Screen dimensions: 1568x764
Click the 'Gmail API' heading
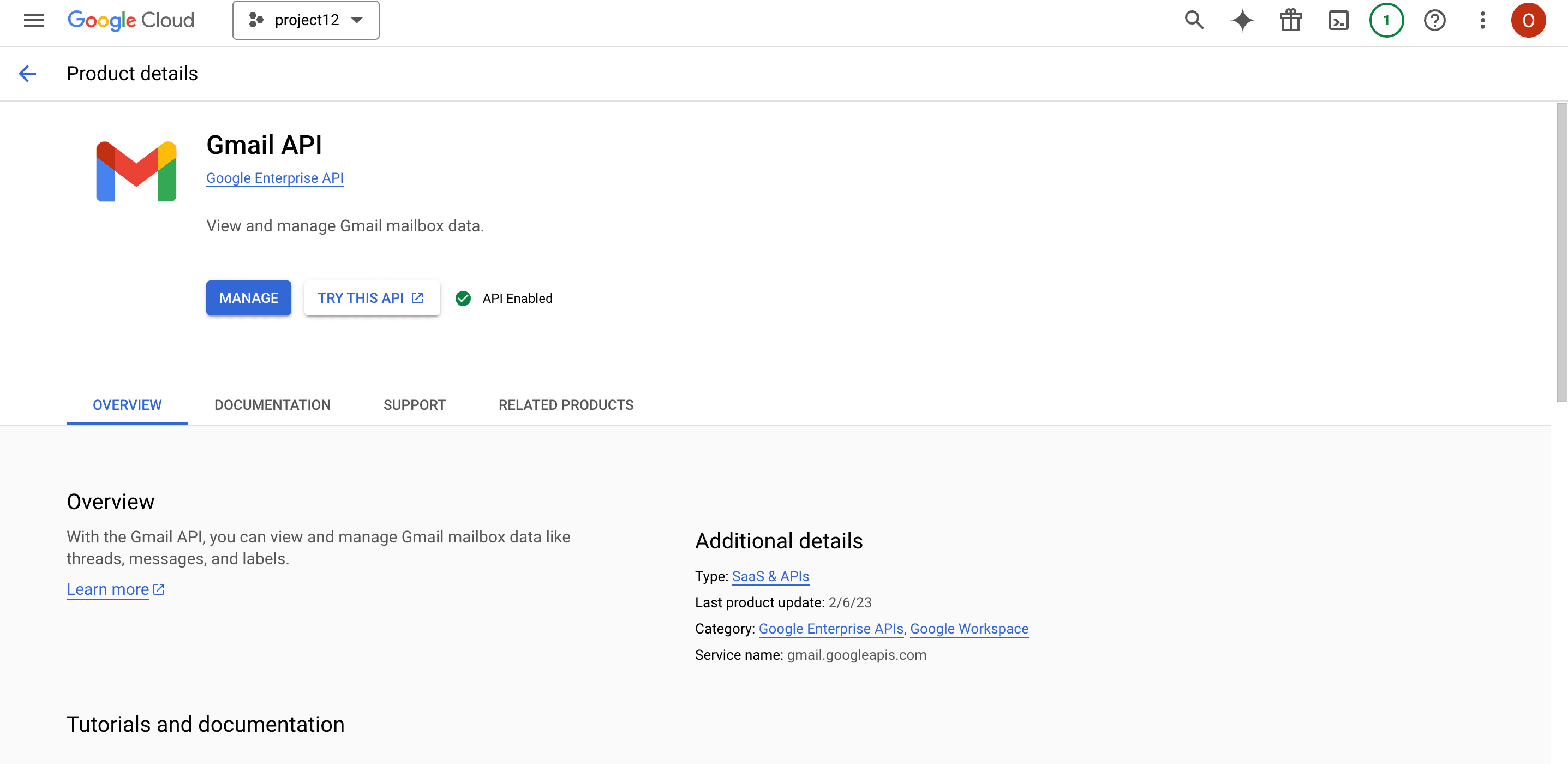click(x=264, y=145)
